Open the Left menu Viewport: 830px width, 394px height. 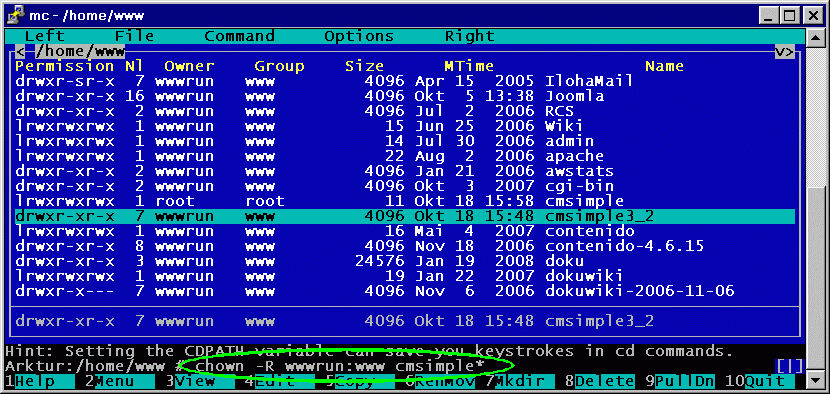click(x=44, y=36)
